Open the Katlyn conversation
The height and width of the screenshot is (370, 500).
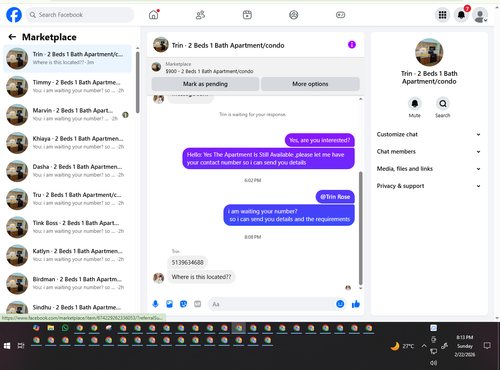pos(67,255)
